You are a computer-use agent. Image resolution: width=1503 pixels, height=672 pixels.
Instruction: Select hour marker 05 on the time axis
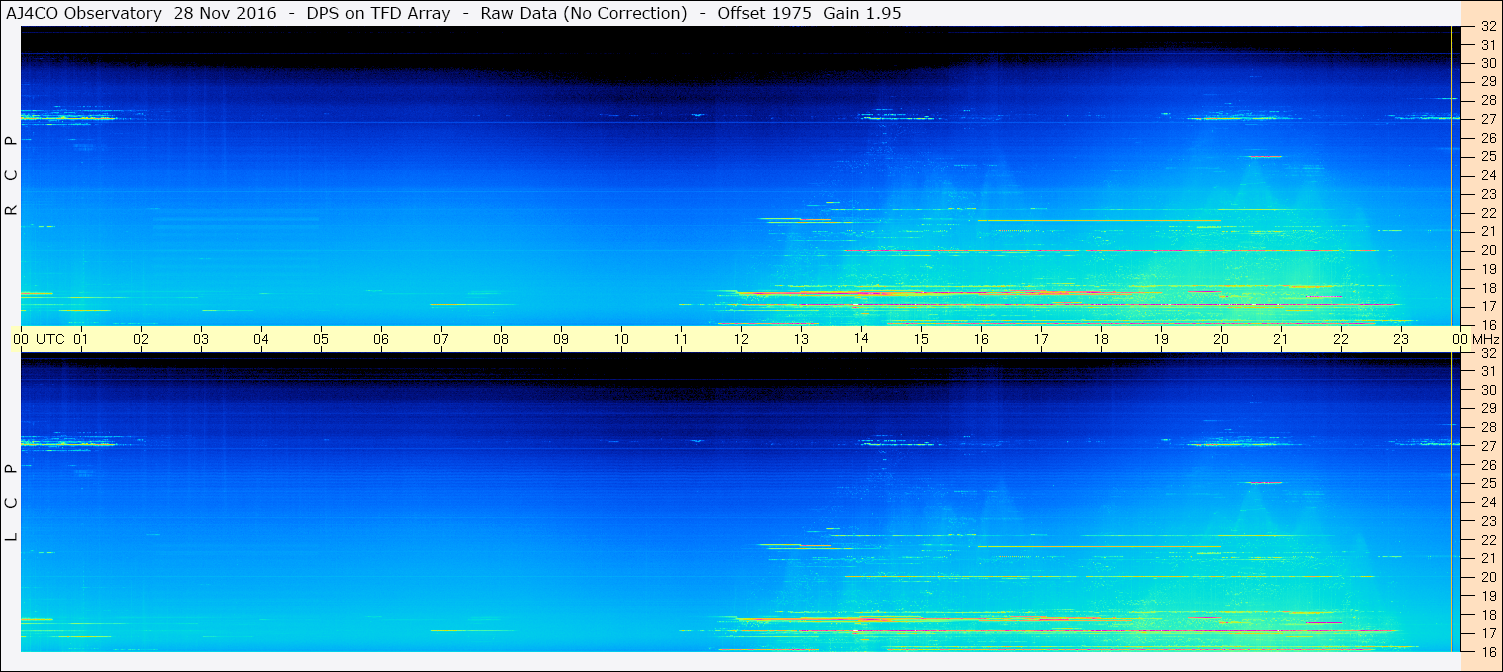(321, 339)
